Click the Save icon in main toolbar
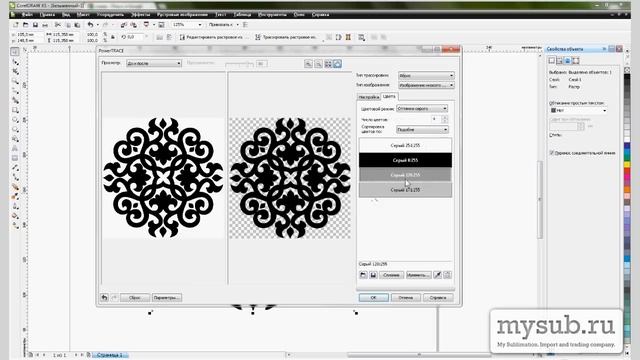The image size is (640, 360). 35,25
